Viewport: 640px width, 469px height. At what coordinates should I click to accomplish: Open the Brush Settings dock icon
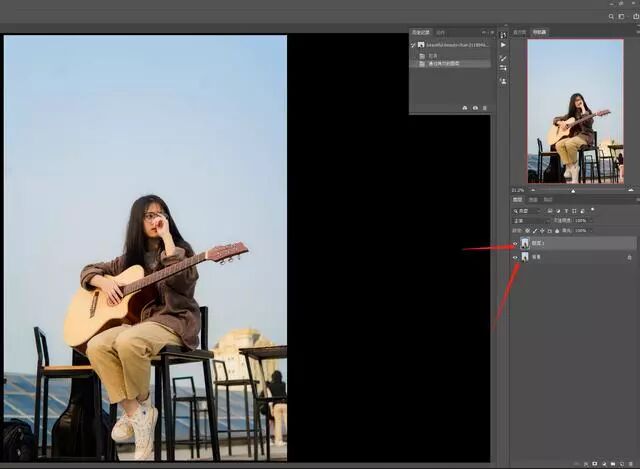(503, 59)
